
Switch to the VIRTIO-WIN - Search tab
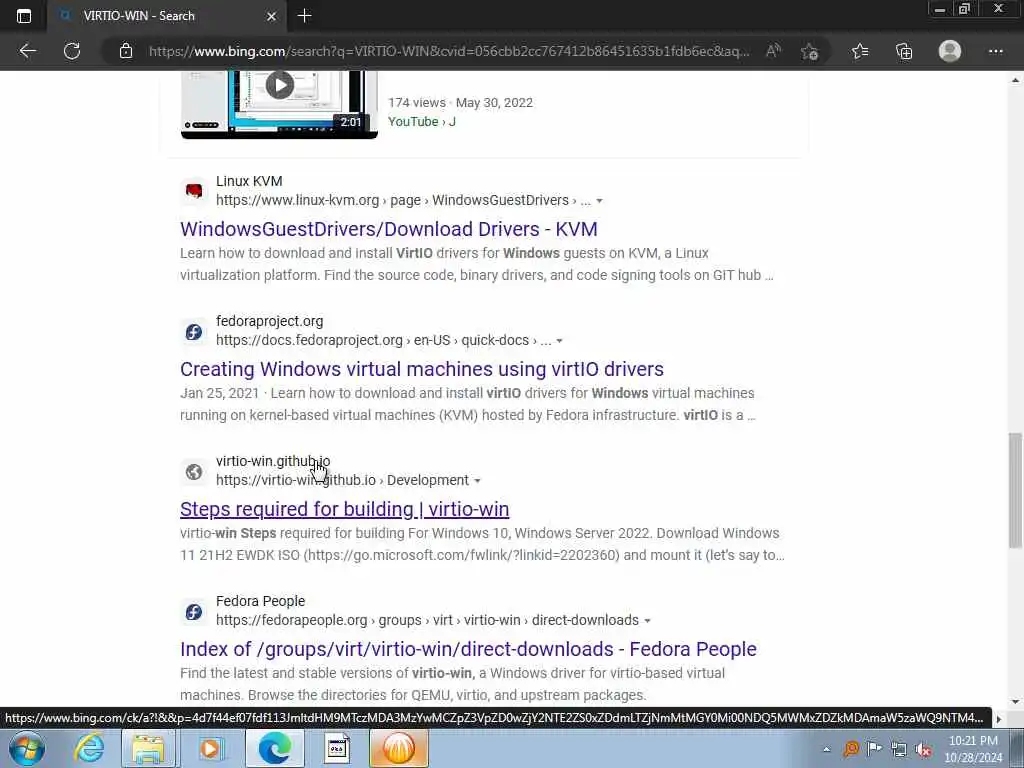pyautogui.click(x=167, y=16)
